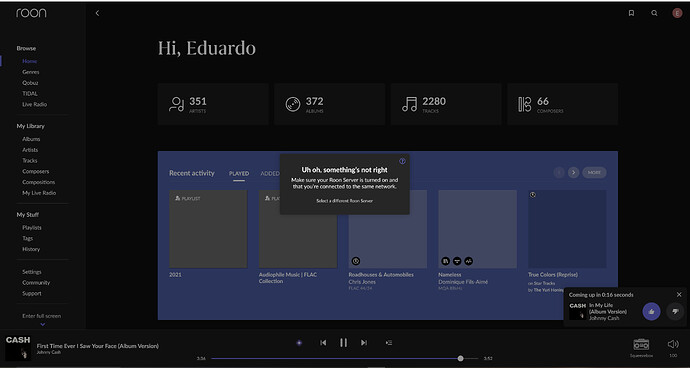Go back using the left chevron
Screen dimensions: 690x368
pyautogui.click(x=97, y=13)
